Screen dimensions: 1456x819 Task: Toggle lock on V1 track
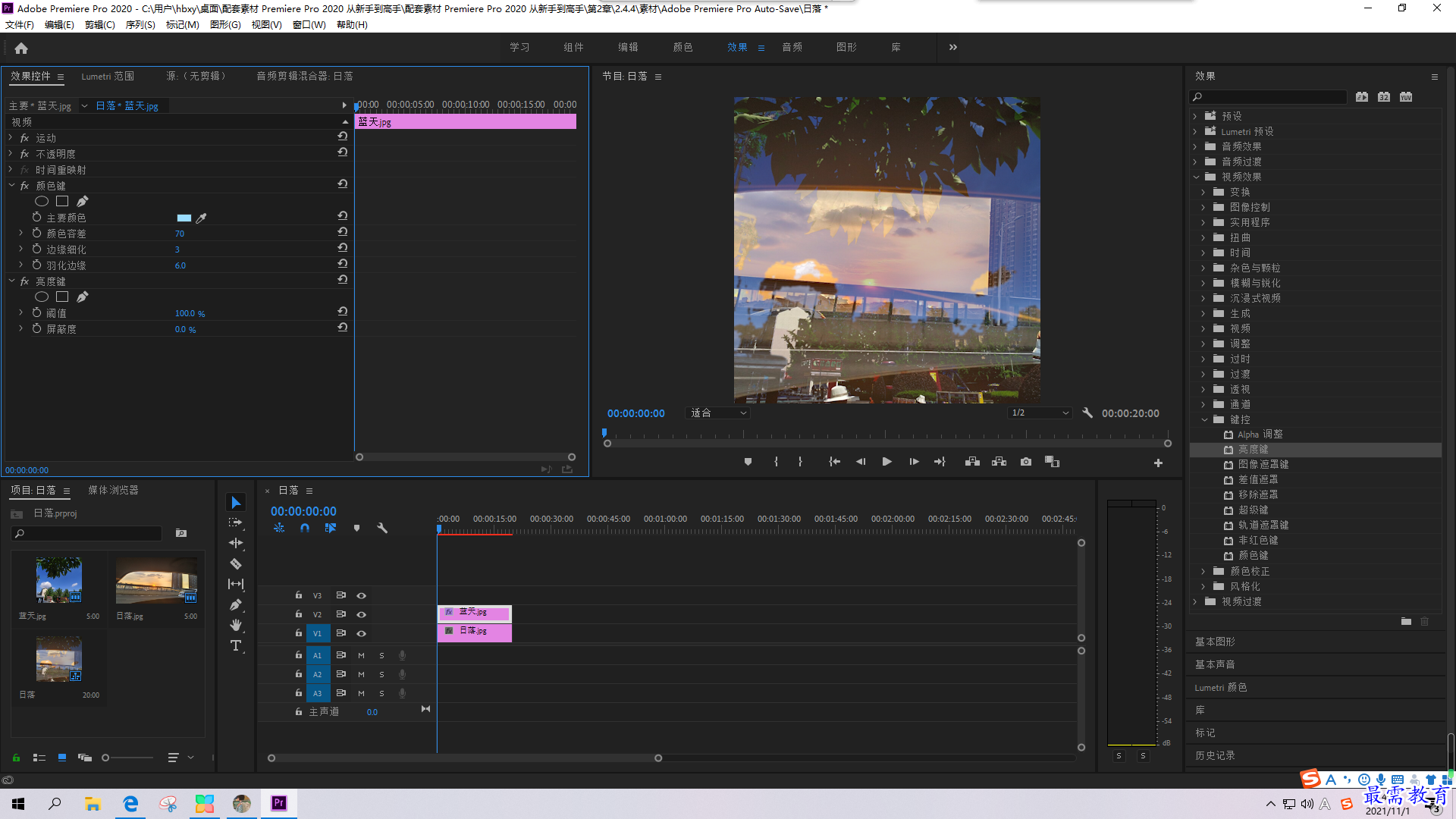(299, 633)
